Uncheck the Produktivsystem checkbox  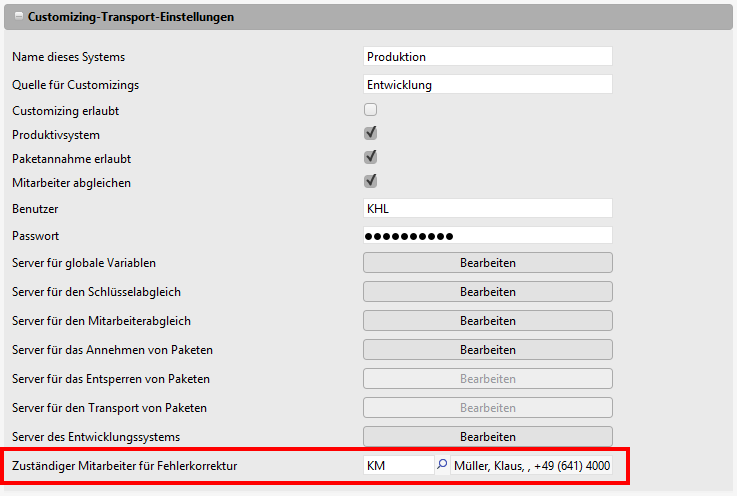point(370,133)
